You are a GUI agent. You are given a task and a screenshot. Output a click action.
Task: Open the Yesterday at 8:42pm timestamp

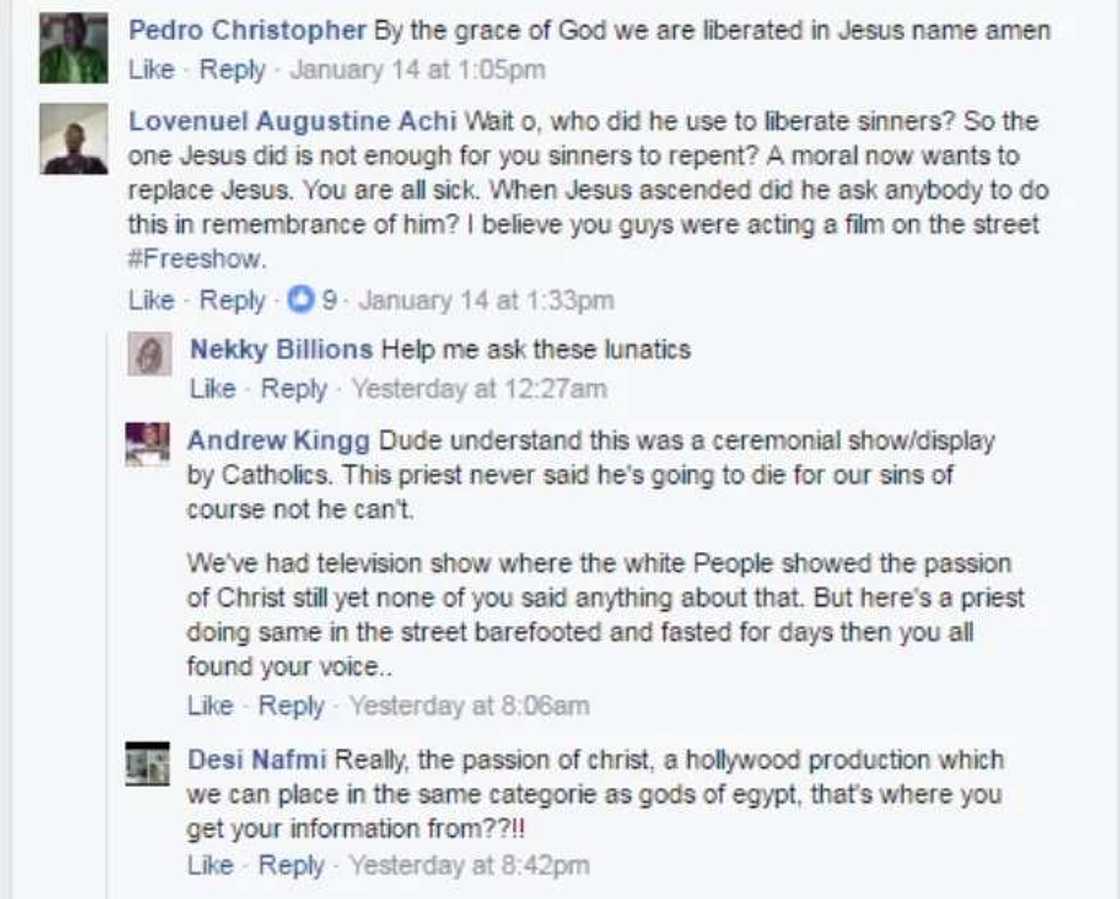click(469, 865)
